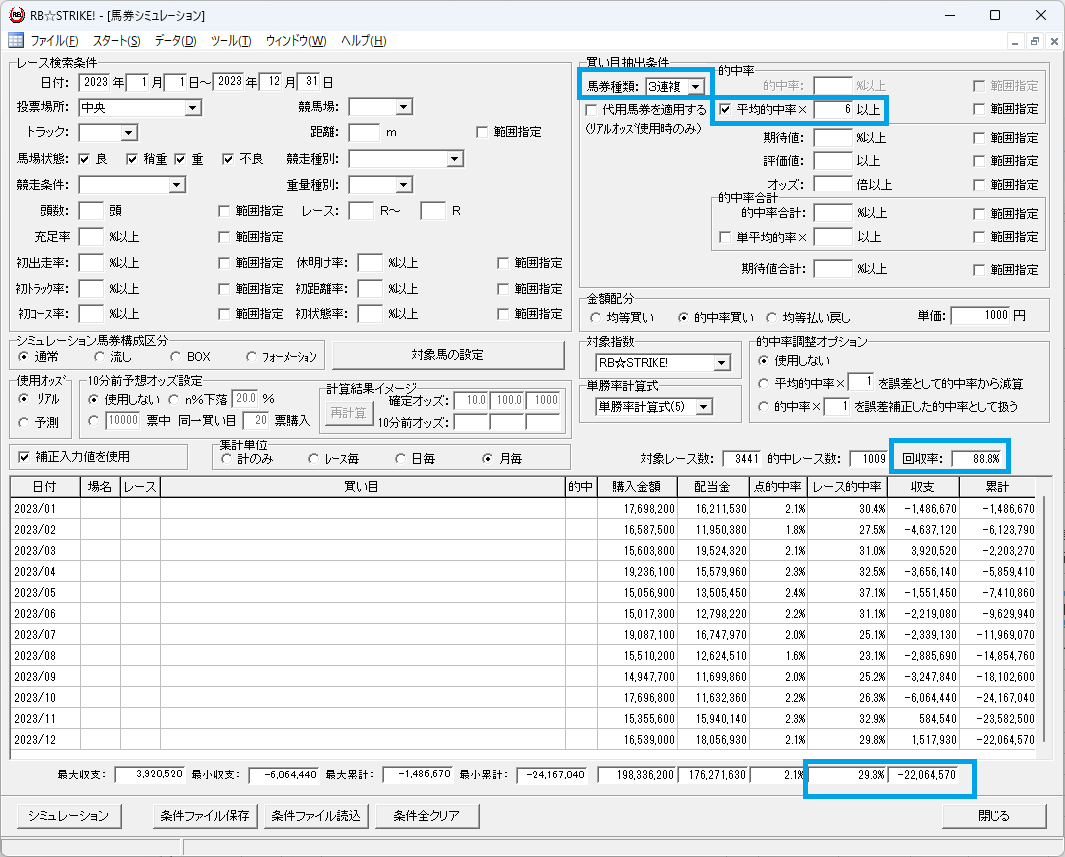This screenshot has height=857, width=1065.
Task: Open the 馬券種類 dropdown showing 3連複
Action: click(x=696, y=87)
